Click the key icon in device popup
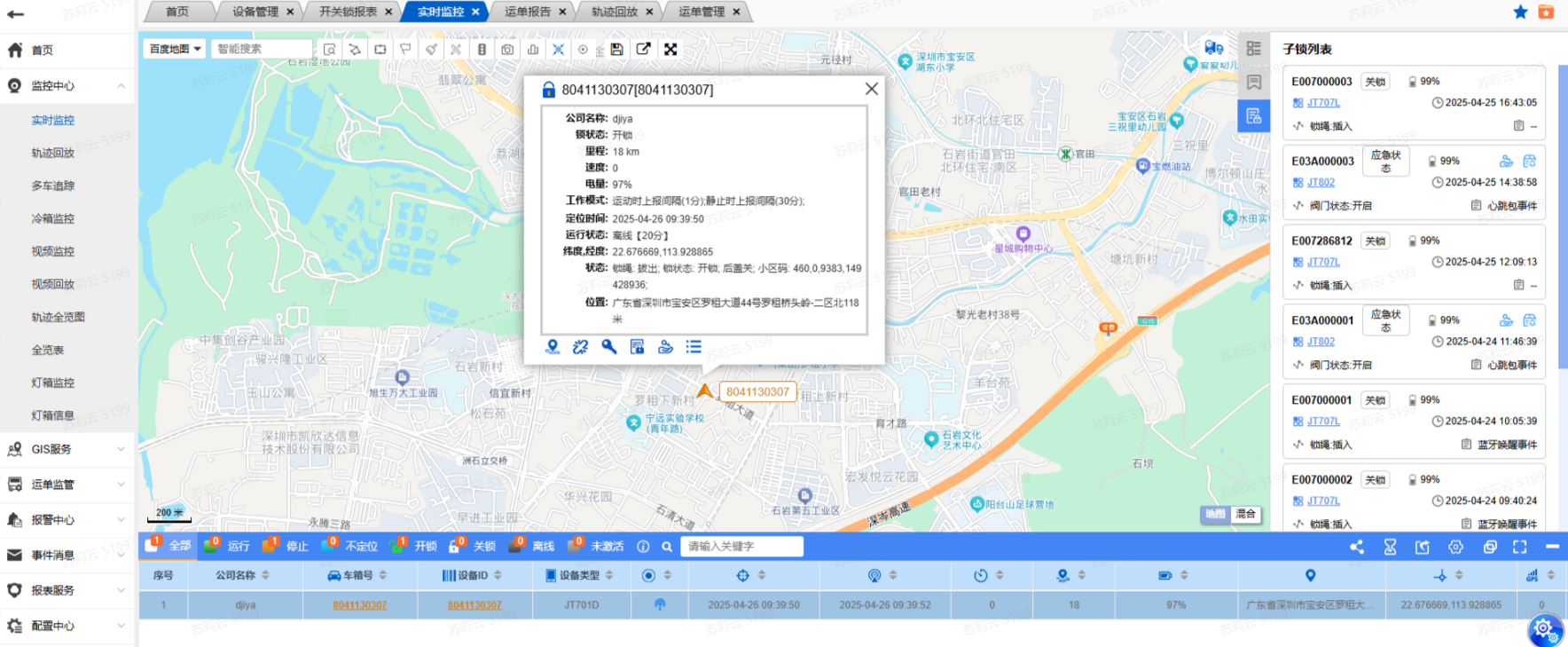The height and width of the screenshot is (647, 1568). pyautogui.click(x=608, y=347)
